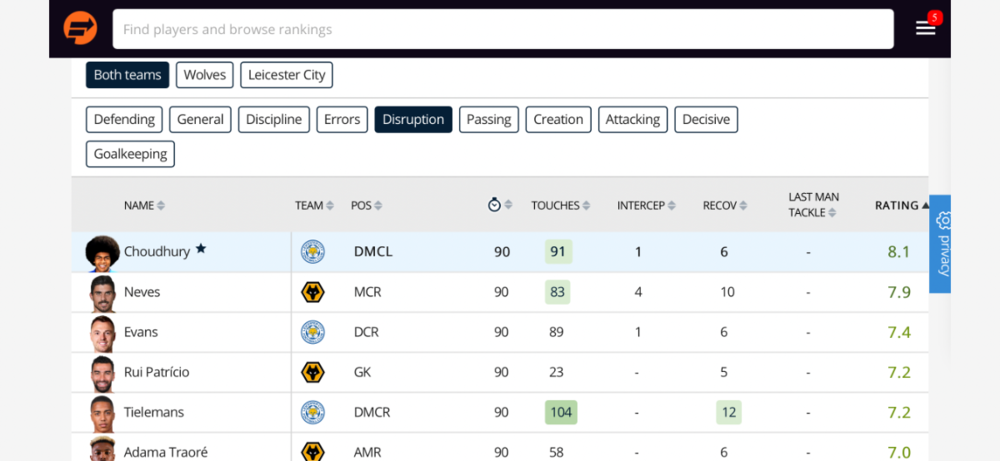This screenshot has width=1000, height=461.
Task: Open Tielemans player name link
Action: (154, 413)
